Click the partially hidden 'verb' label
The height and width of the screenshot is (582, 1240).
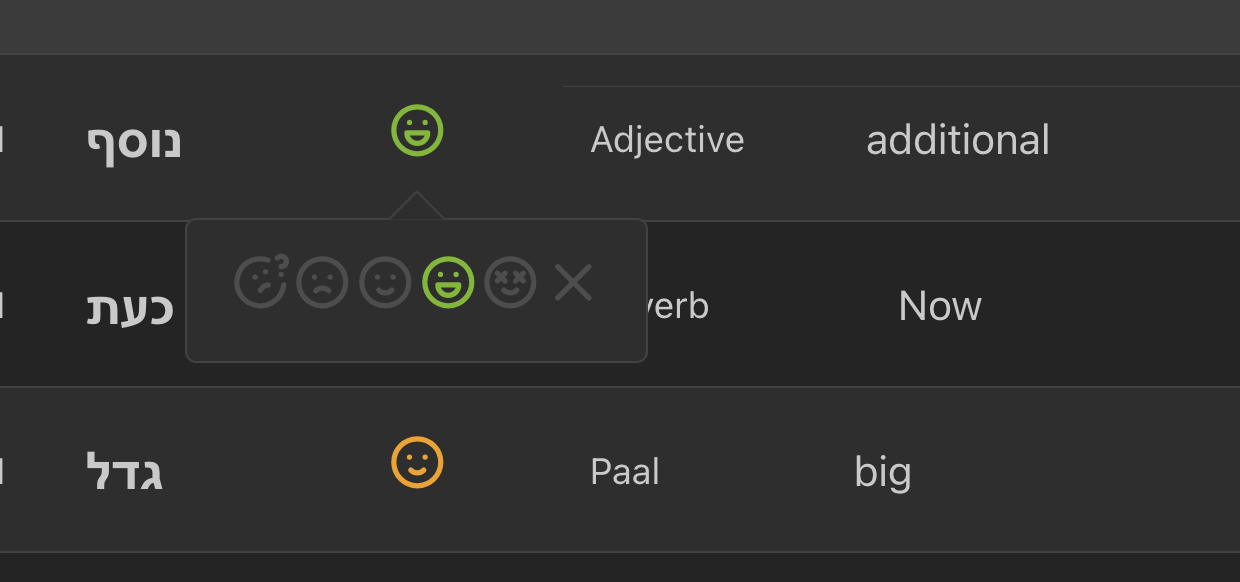(x=680, y=306)
